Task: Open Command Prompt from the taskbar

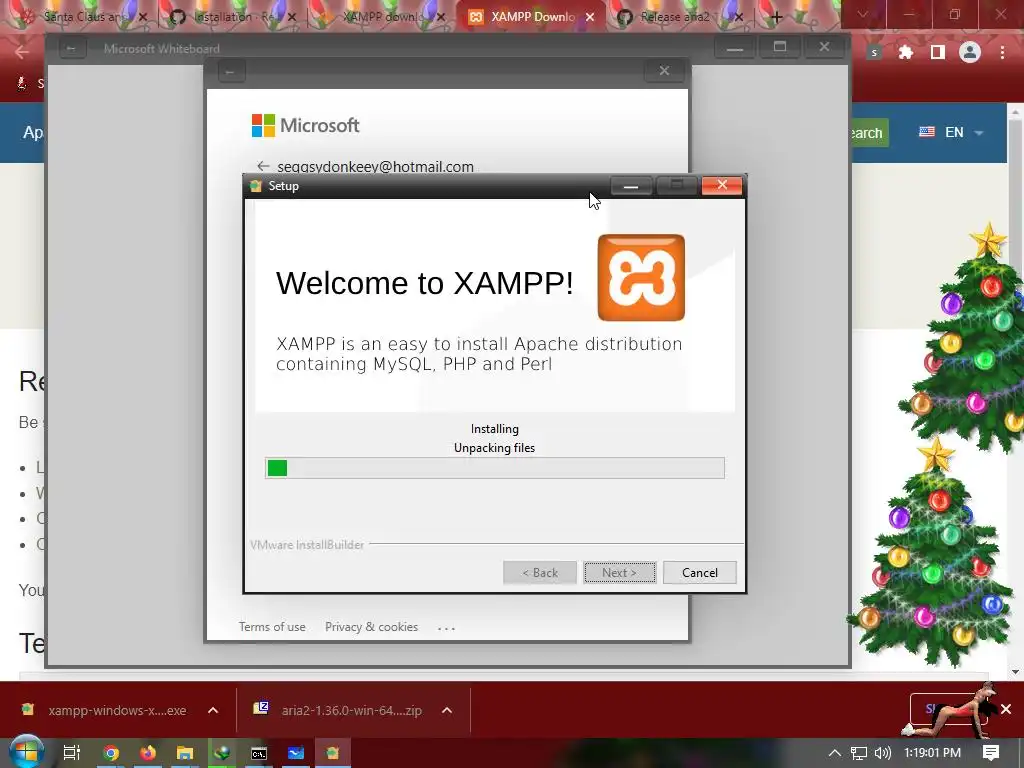Action: click(x=259, y=753)
